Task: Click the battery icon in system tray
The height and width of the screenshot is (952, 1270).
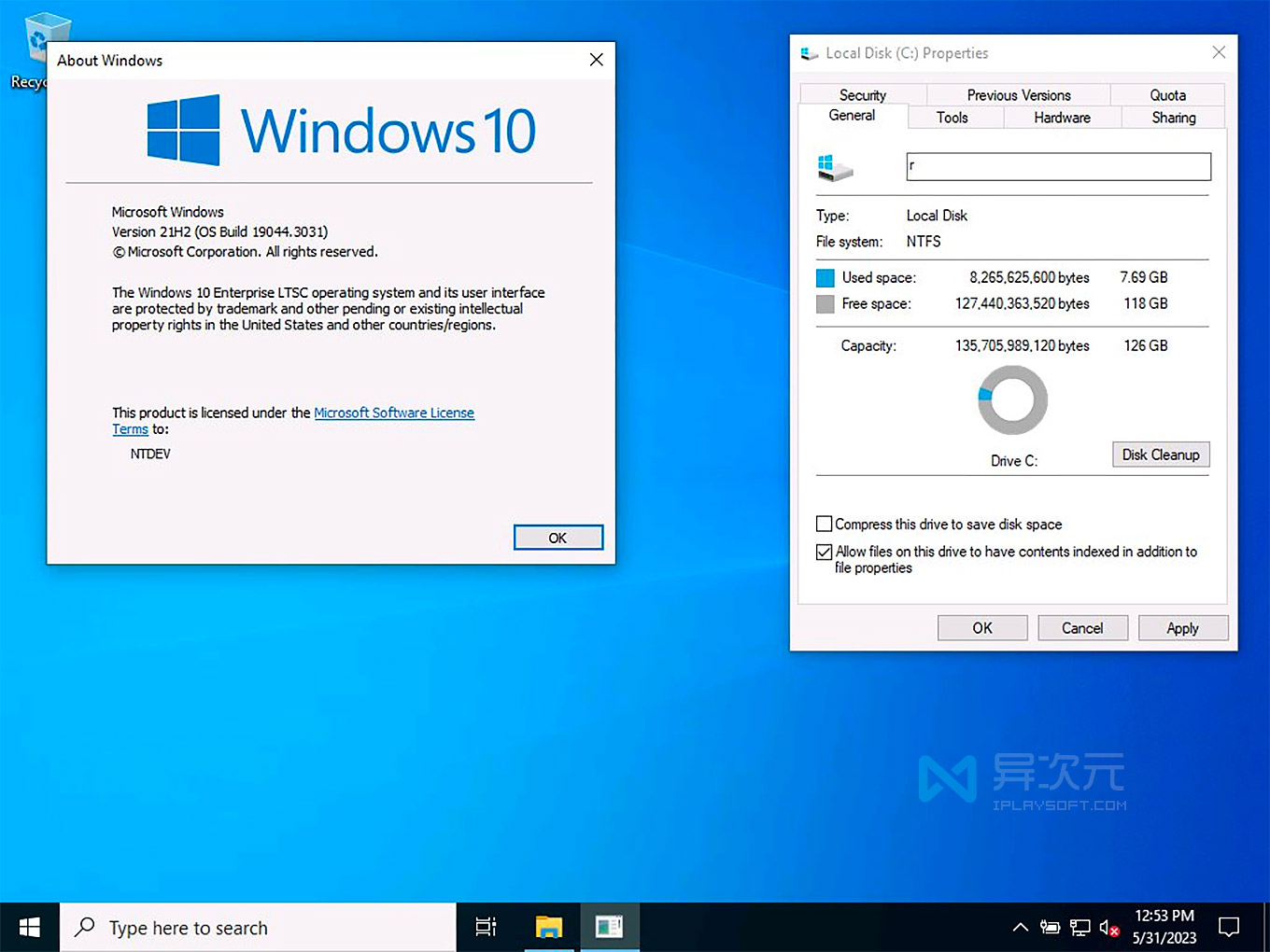Action: (1050, 927)
